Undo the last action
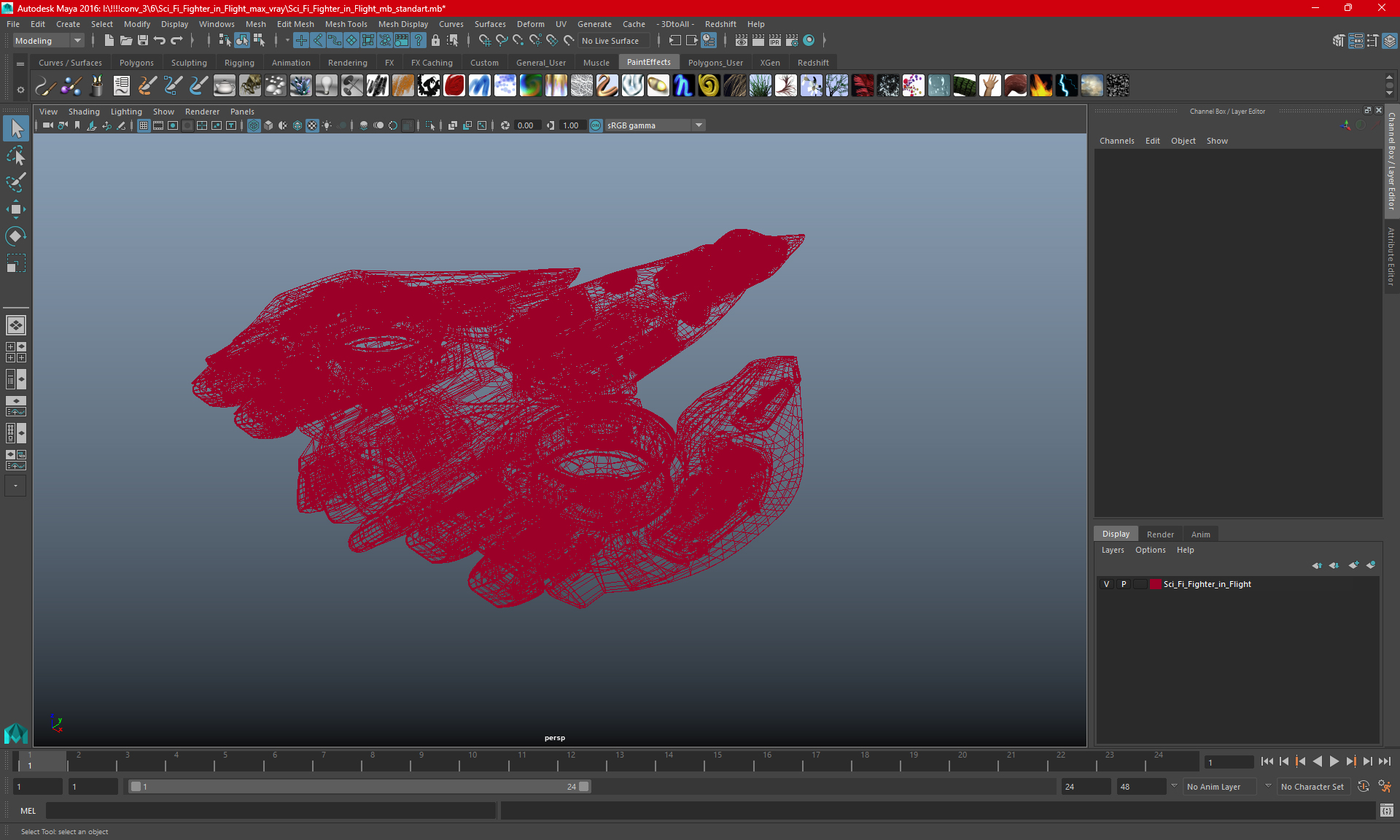The width and height of the screenshot is (1400, 840). pos(160,41)
